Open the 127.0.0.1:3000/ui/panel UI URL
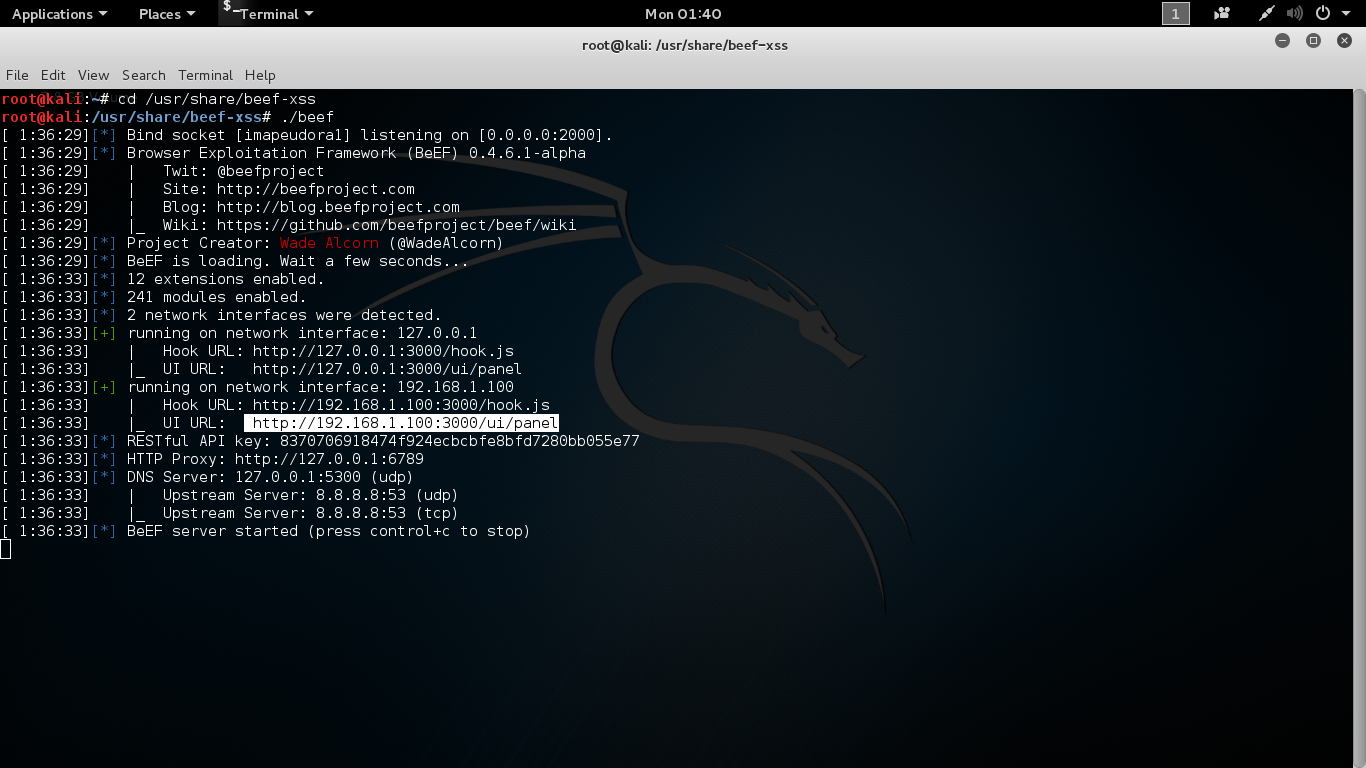Screen dimensions: 1366x768 (387, 369)
